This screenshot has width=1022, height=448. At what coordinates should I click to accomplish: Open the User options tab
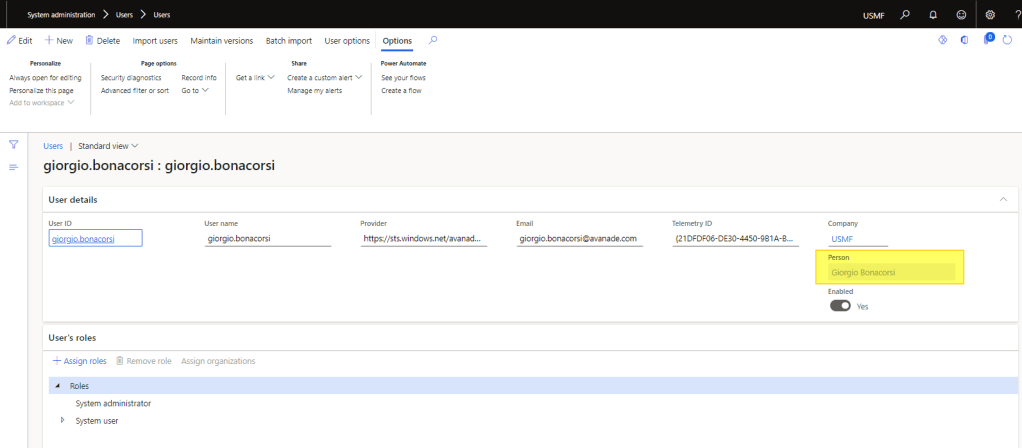(347, 41)
